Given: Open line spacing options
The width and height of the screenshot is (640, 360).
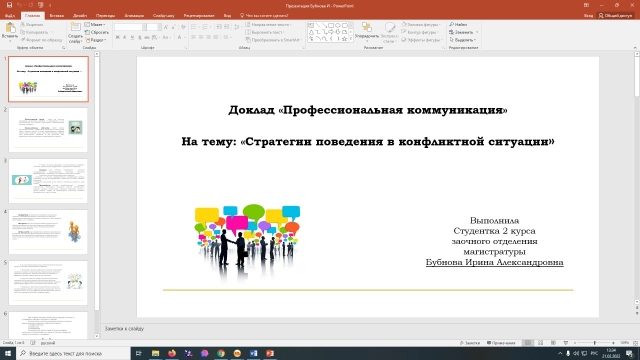Looking at the screenshot, I should point(237,27).
